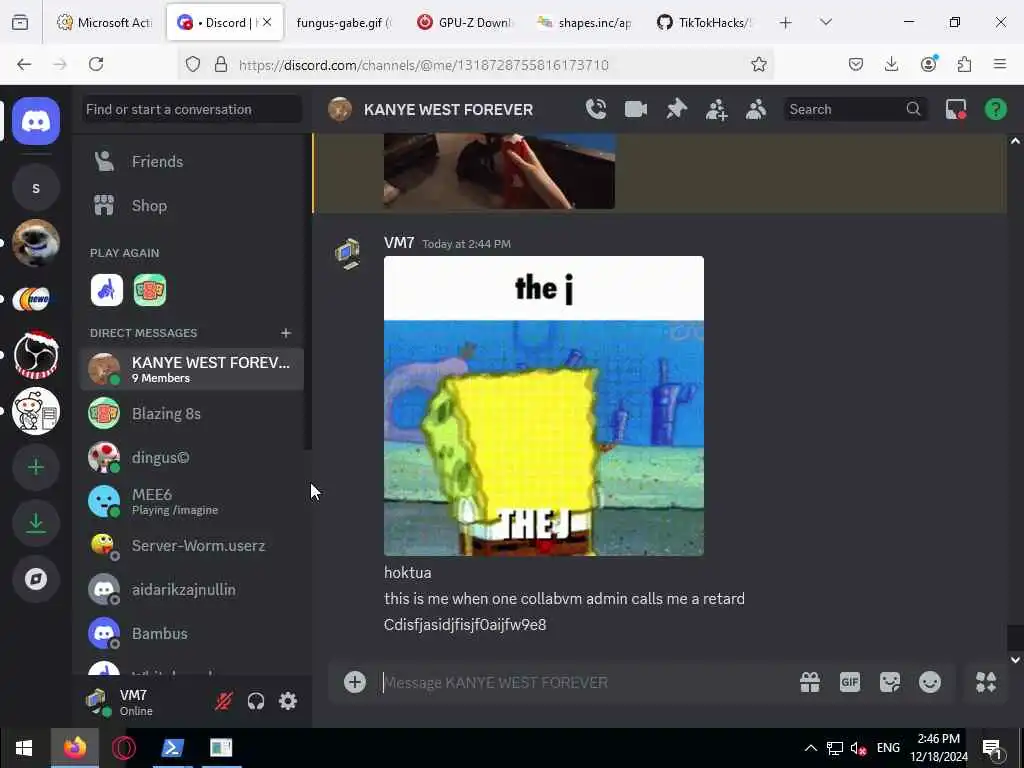Click the chat search field
This screenshot has height=768, width=1024.
854,109
